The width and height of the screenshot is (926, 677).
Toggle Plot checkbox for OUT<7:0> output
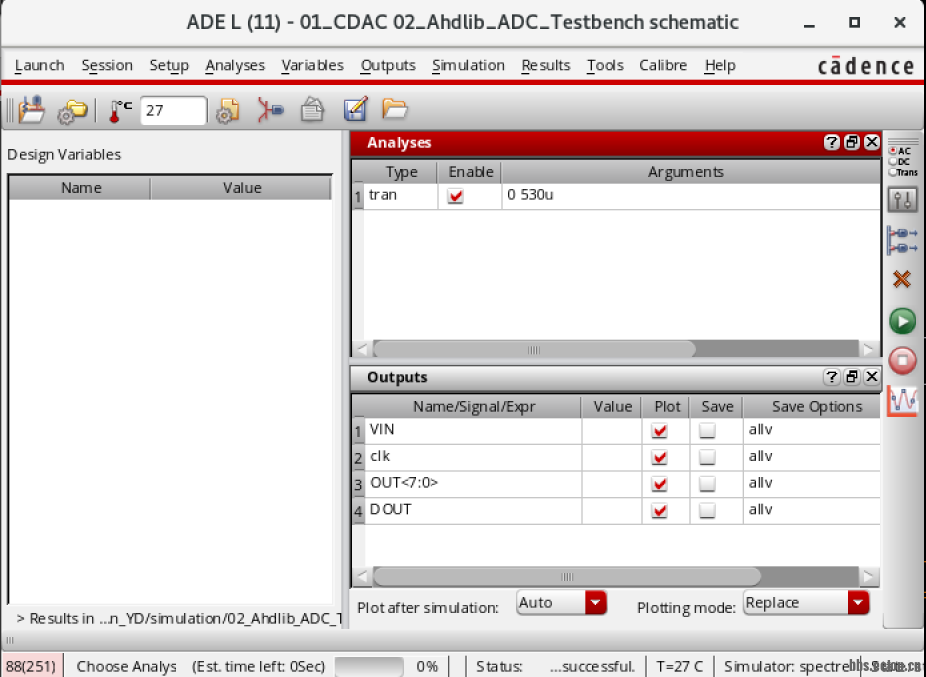point(660,484)
